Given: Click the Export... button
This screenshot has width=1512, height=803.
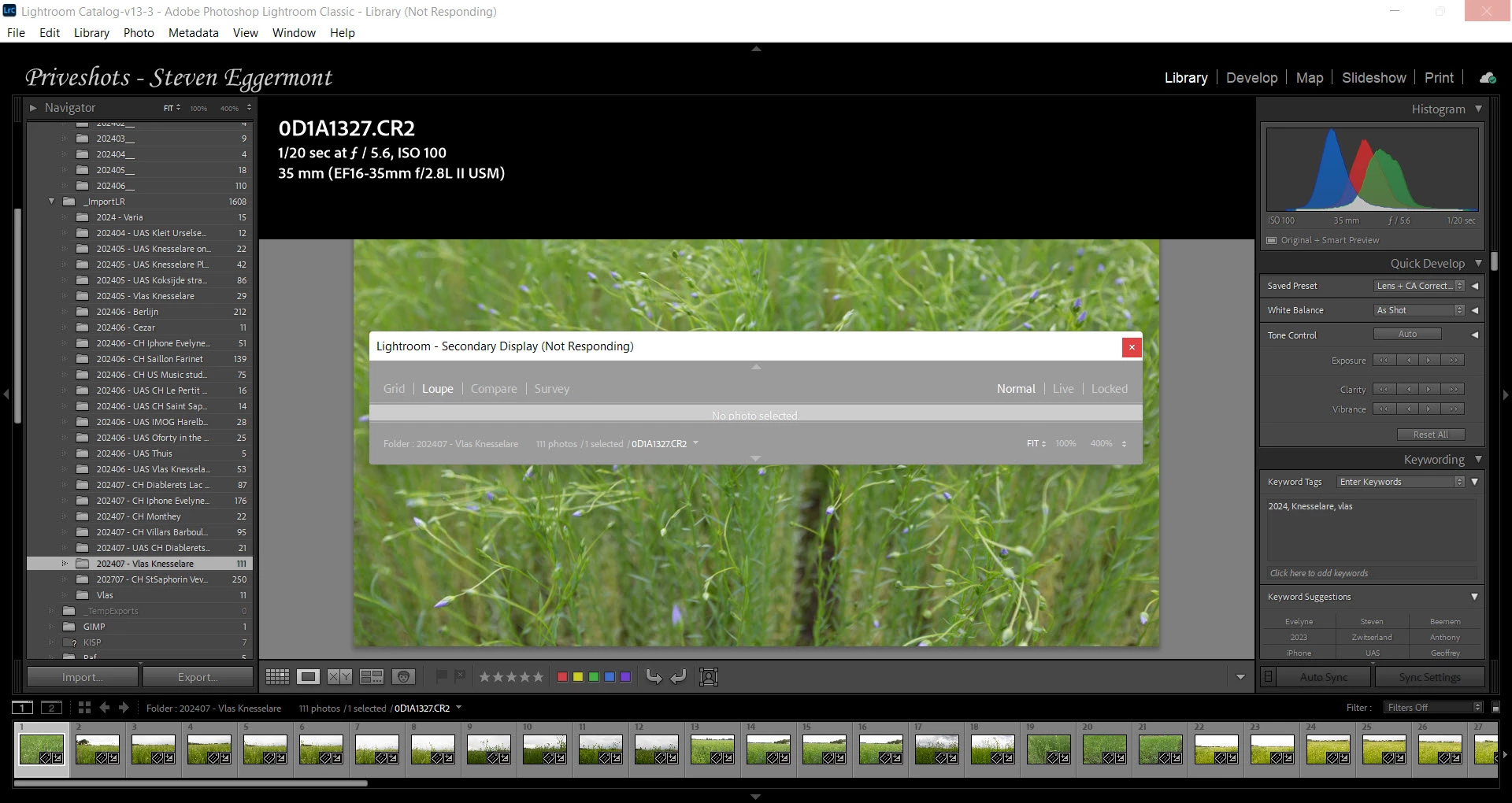Looking at the screenshot, I should coord(198,677).
